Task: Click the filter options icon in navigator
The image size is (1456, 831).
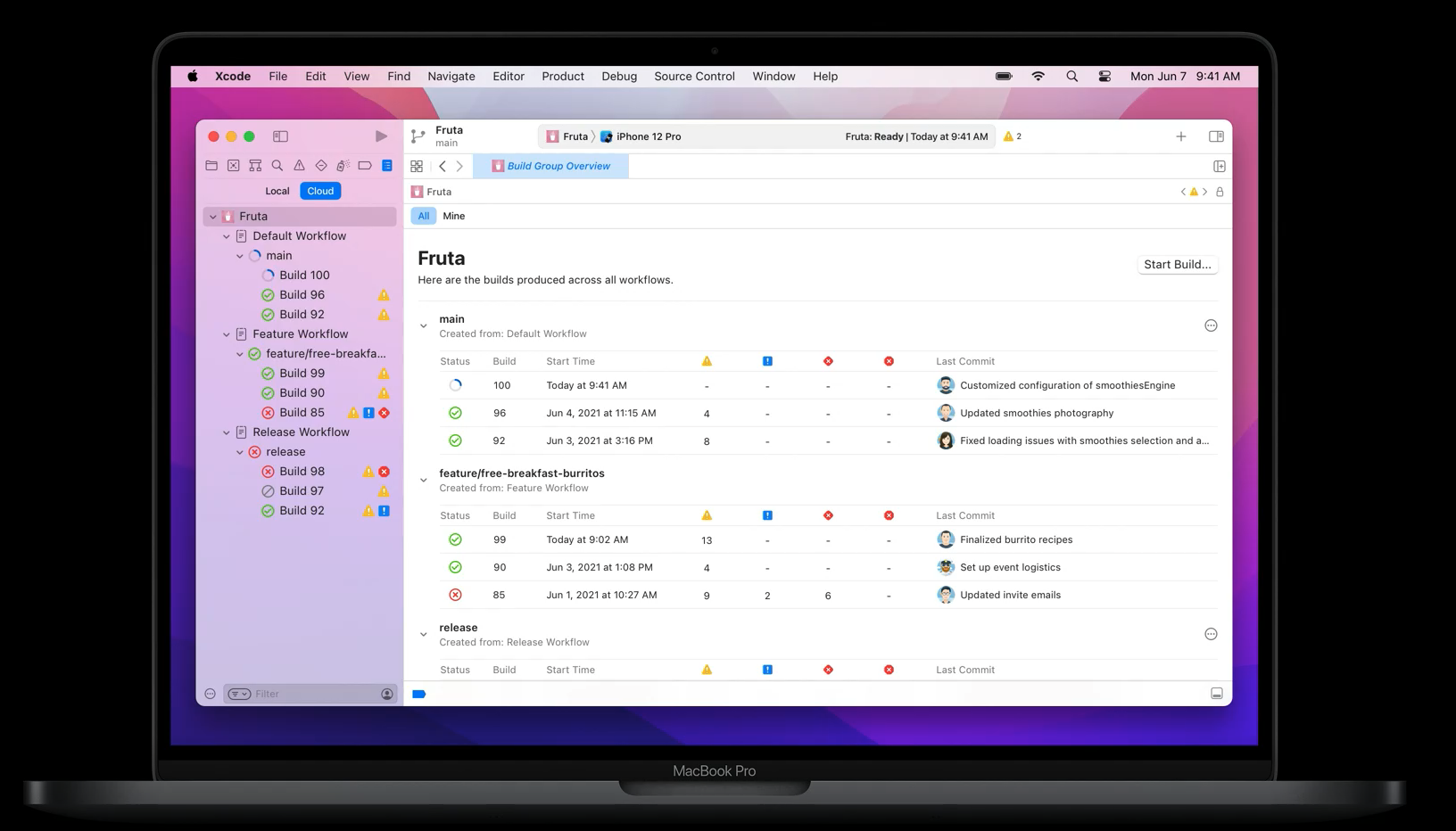Action: (x=239, y=694)
